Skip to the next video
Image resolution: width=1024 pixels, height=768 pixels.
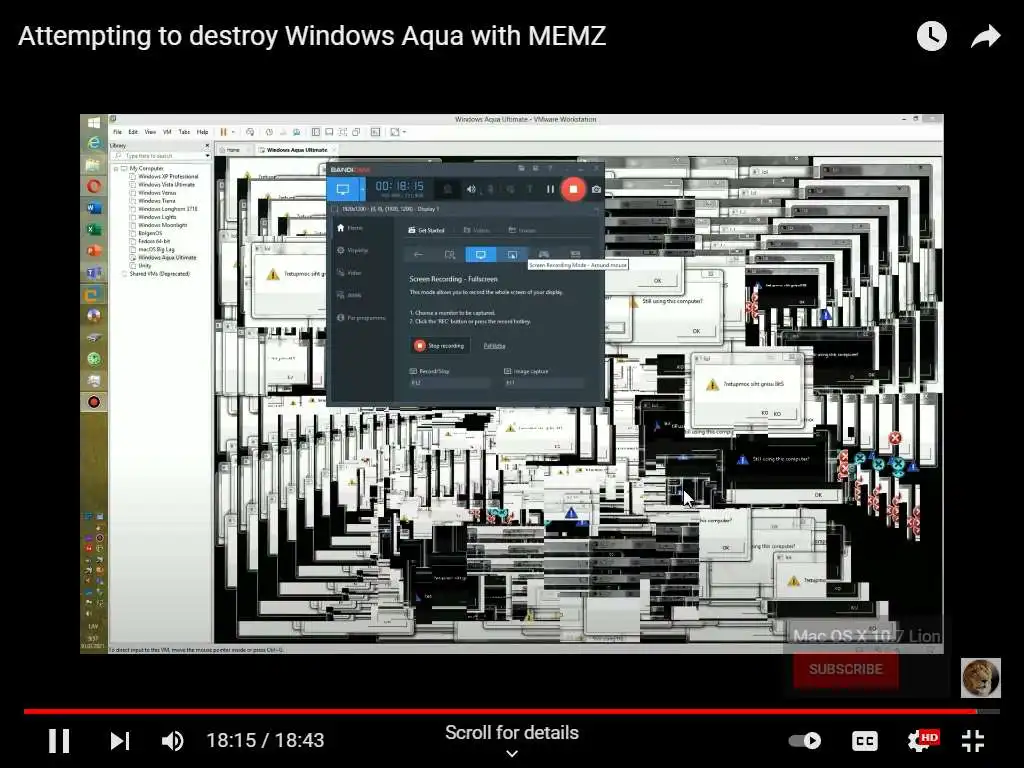[120, 741]
